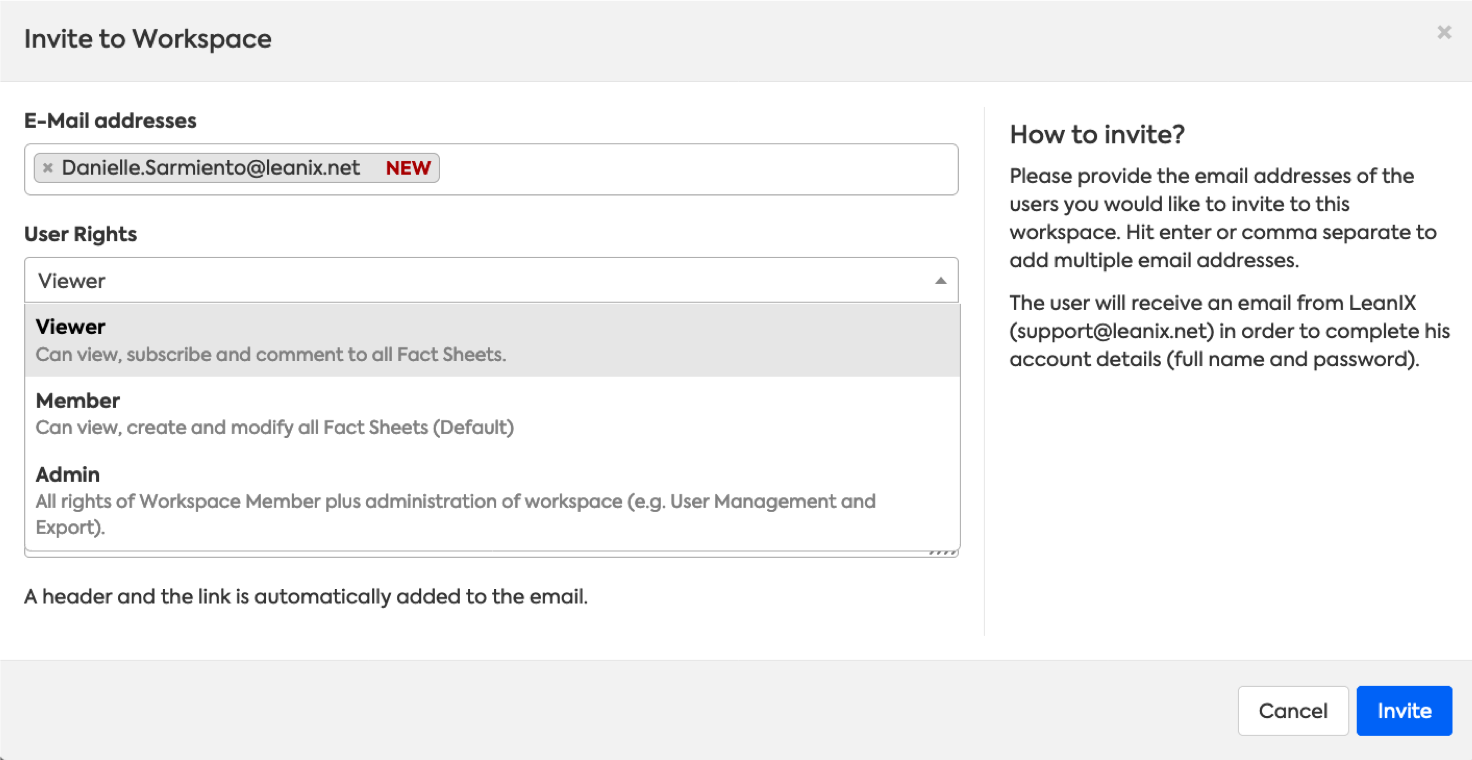Click the email instructions paragraph in help panel
This screenshot has width=1472, height=760.
(x=1223, y=218)
